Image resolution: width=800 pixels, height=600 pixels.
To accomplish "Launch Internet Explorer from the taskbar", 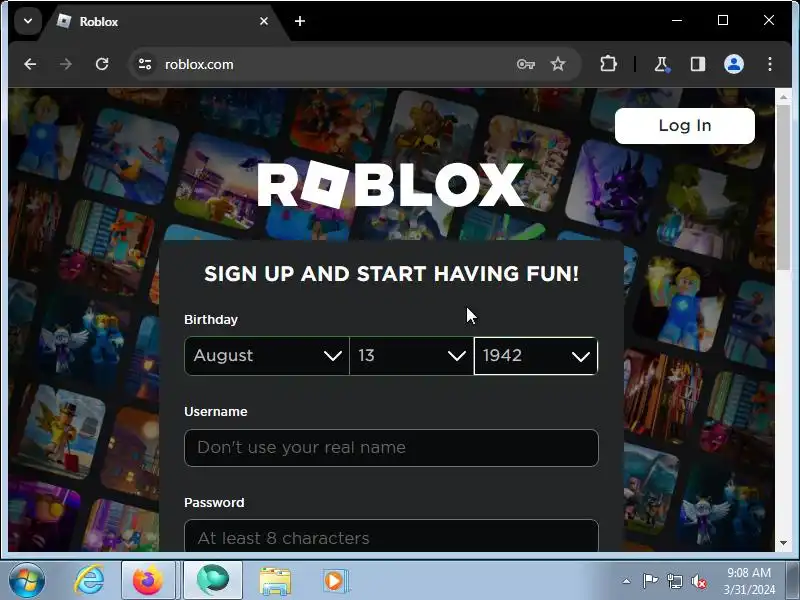I will 89,581.
